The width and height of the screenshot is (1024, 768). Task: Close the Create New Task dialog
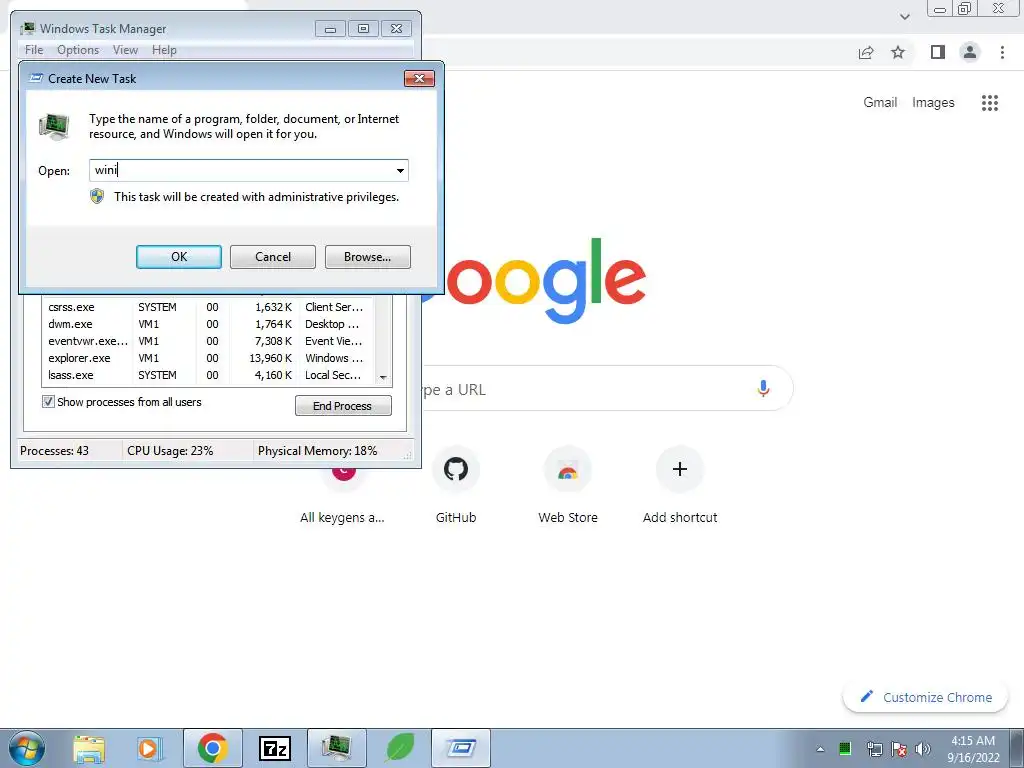[419, 78]
